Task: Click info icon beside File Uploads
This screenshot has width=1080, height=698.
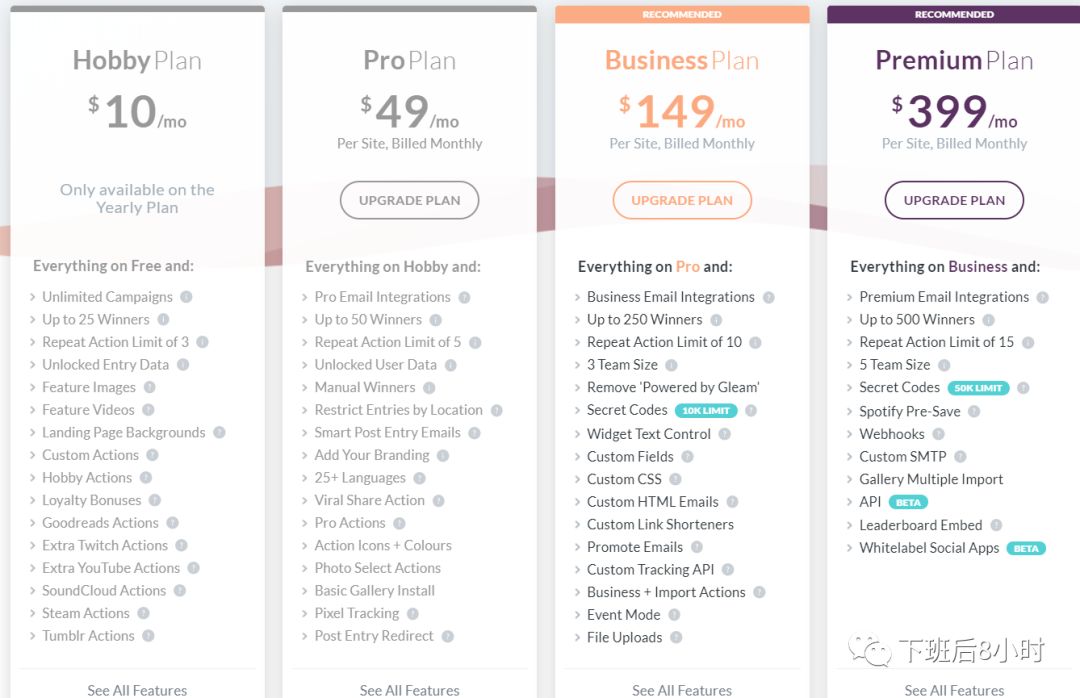Action: coord(676,638)
